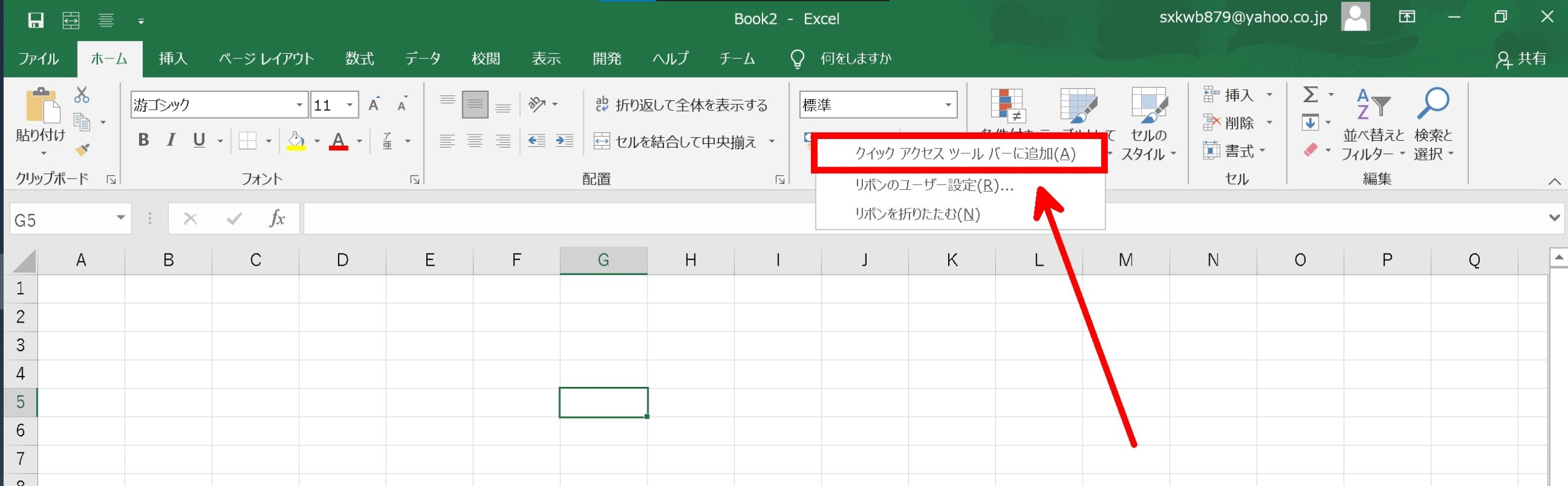Toggle Bold formatting
Image resolution: width=1568 pixels, height=486 pixels.
[143, 140]
